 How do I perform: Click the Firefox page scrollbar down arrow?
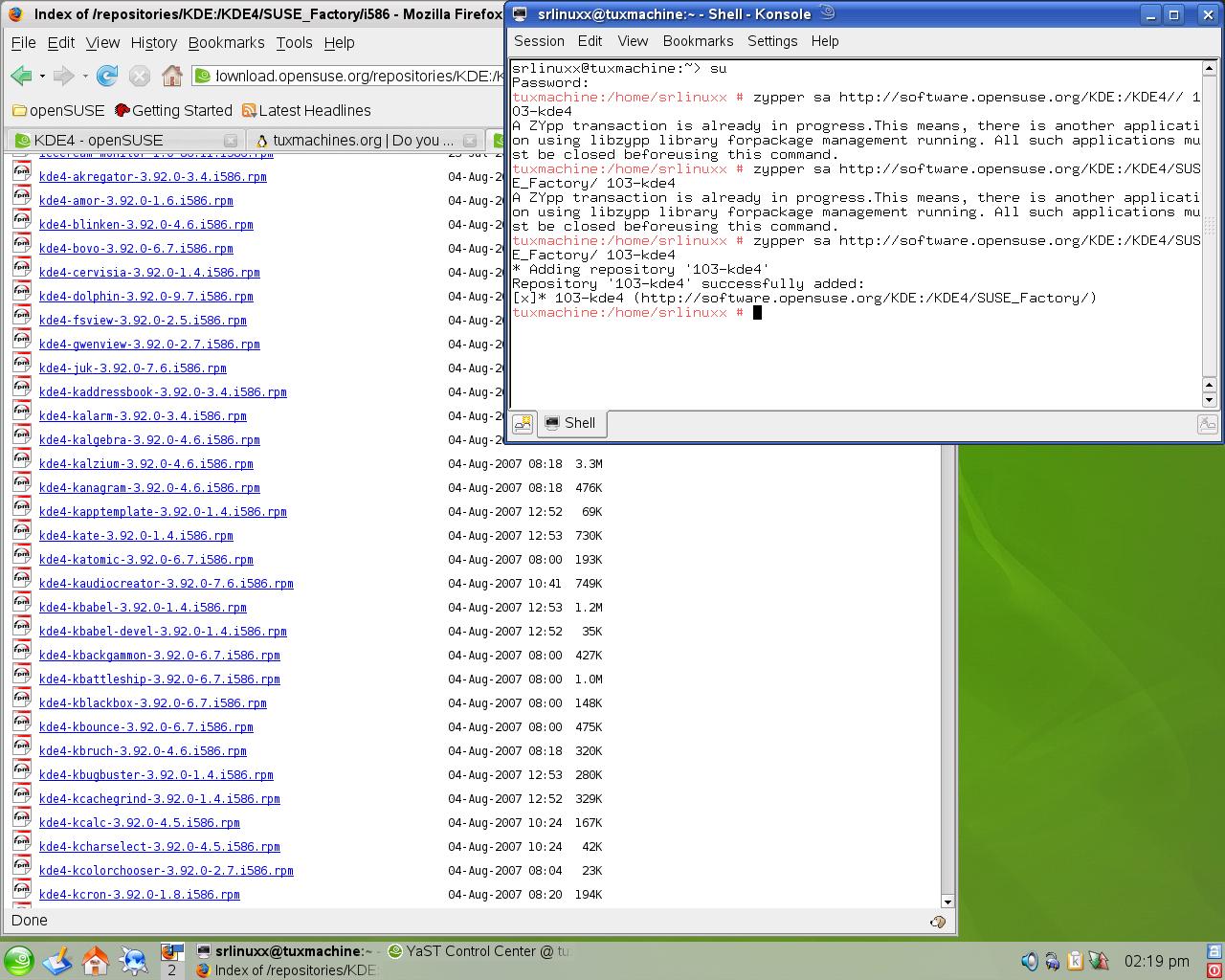tap(947, 902)
